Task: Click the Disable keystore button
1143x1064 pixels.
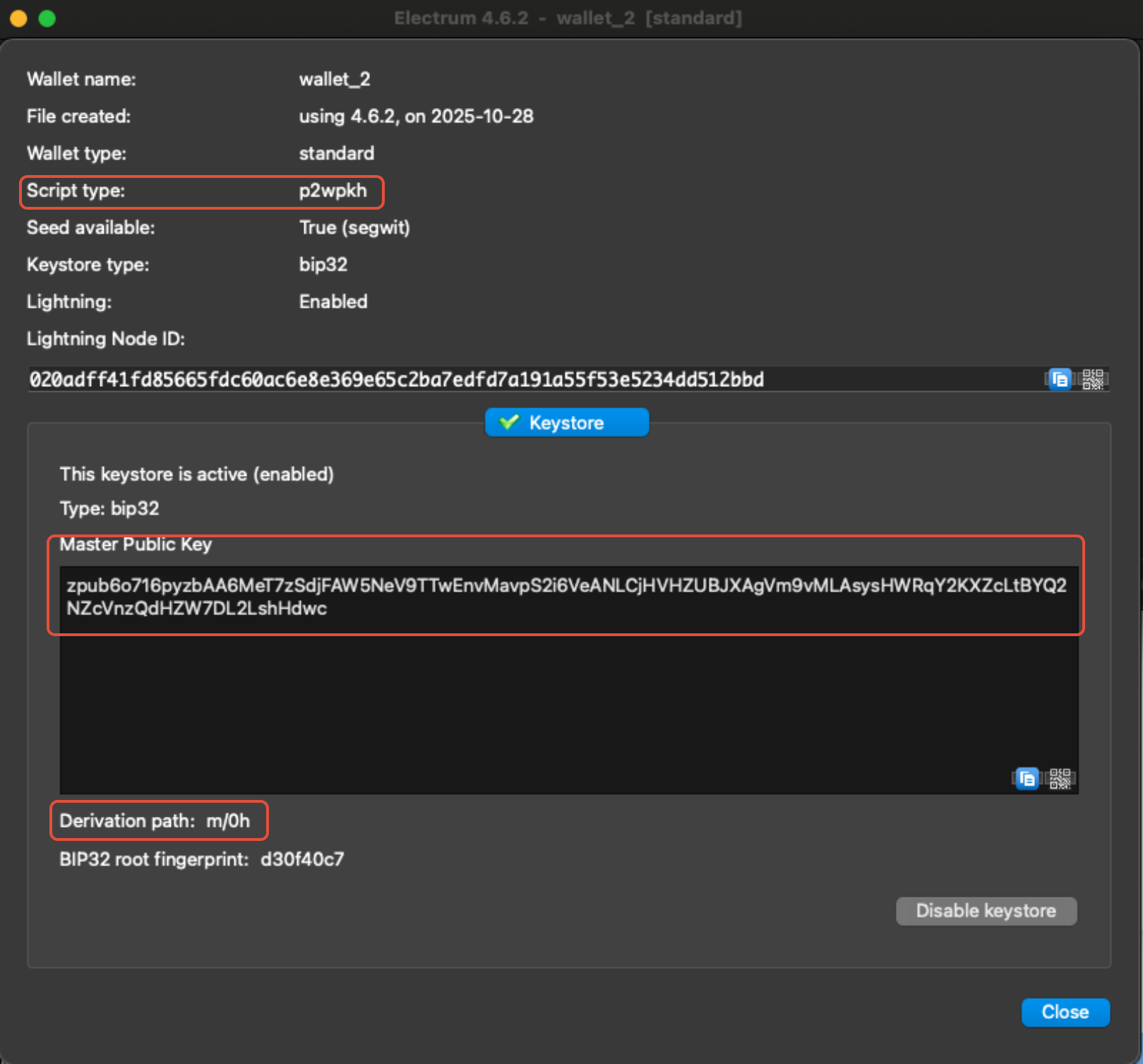Action: pyautogui.click(x=986, y=911)
